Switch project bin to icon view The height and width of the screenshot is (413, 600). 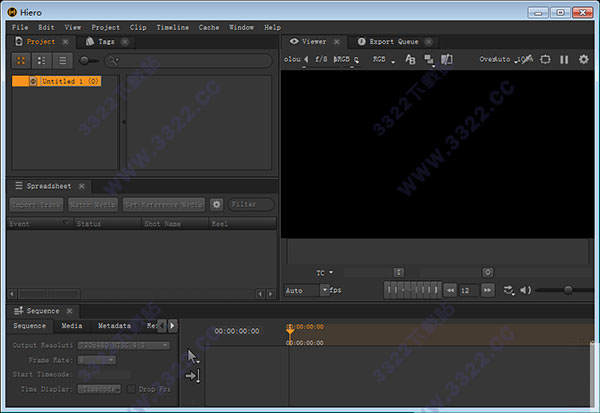click(21, 60)
